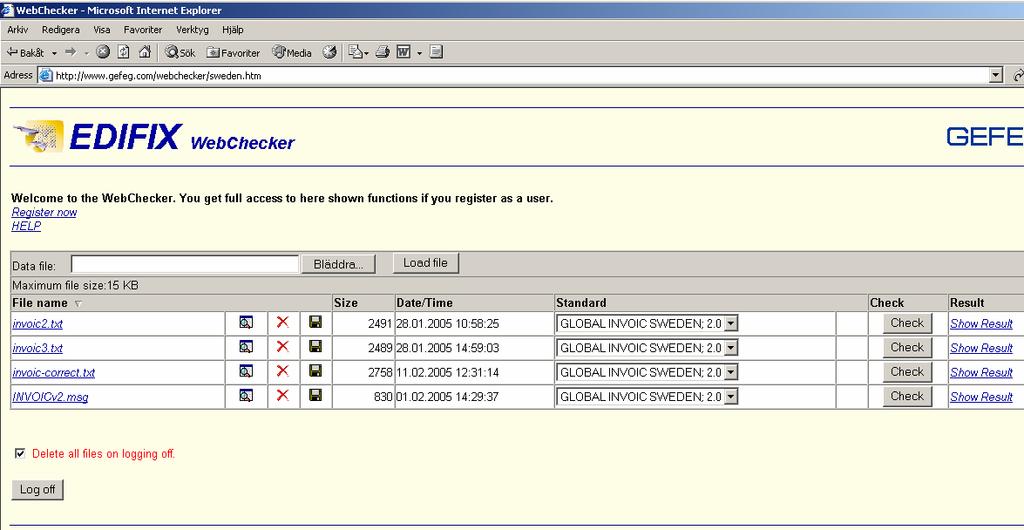This screenshot has width=1024, height=530.
Task: Click the Load file button
Action: 426,262
